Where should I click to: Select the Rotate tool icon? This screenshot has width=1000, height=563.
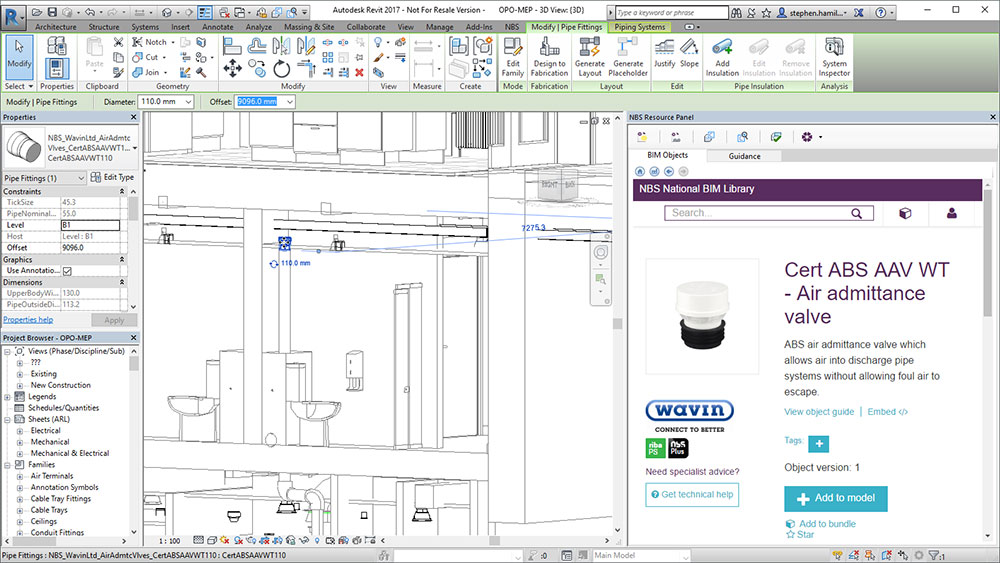(281, 68)
